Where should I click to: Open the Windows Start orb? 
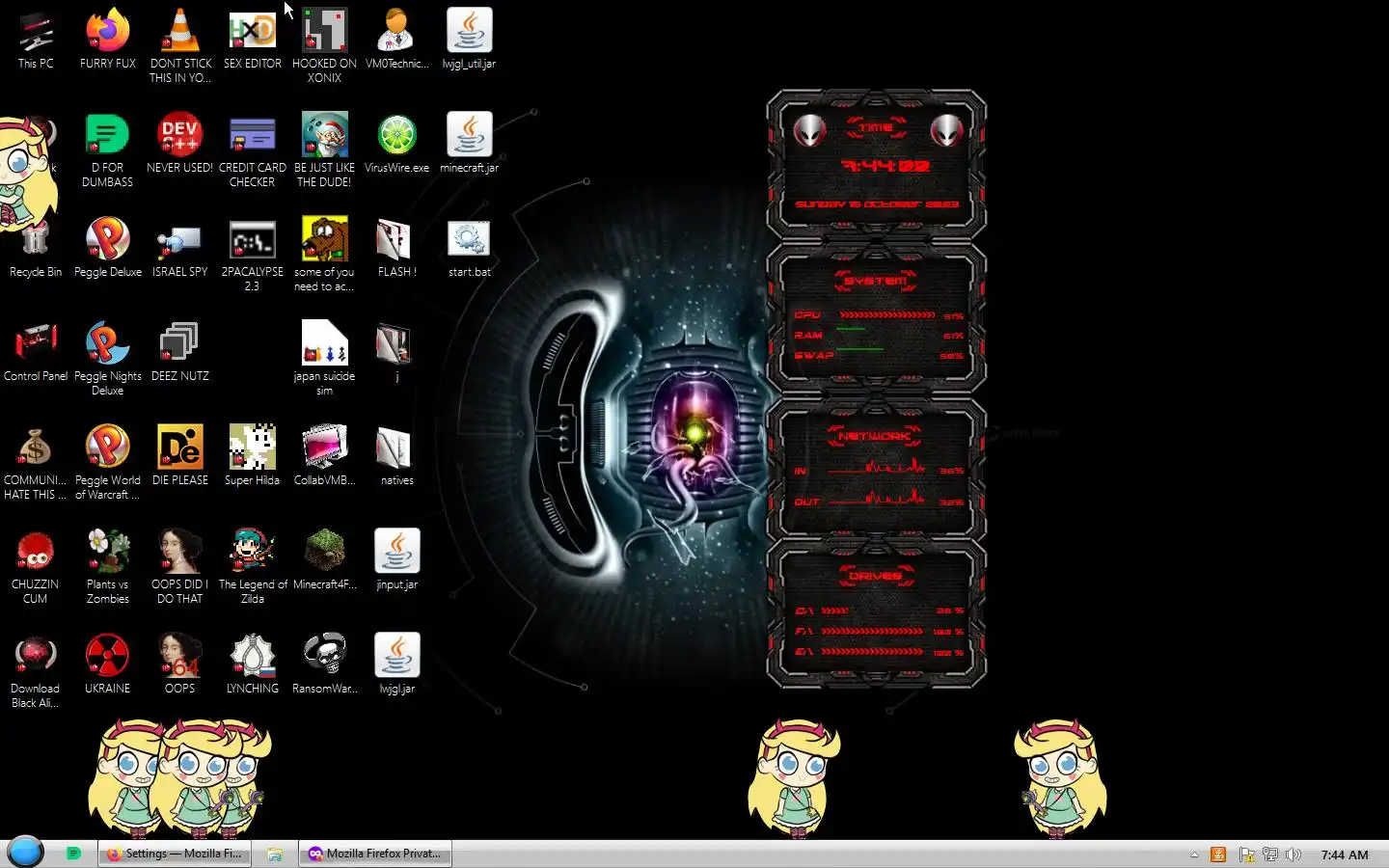(x=25, y=853)
